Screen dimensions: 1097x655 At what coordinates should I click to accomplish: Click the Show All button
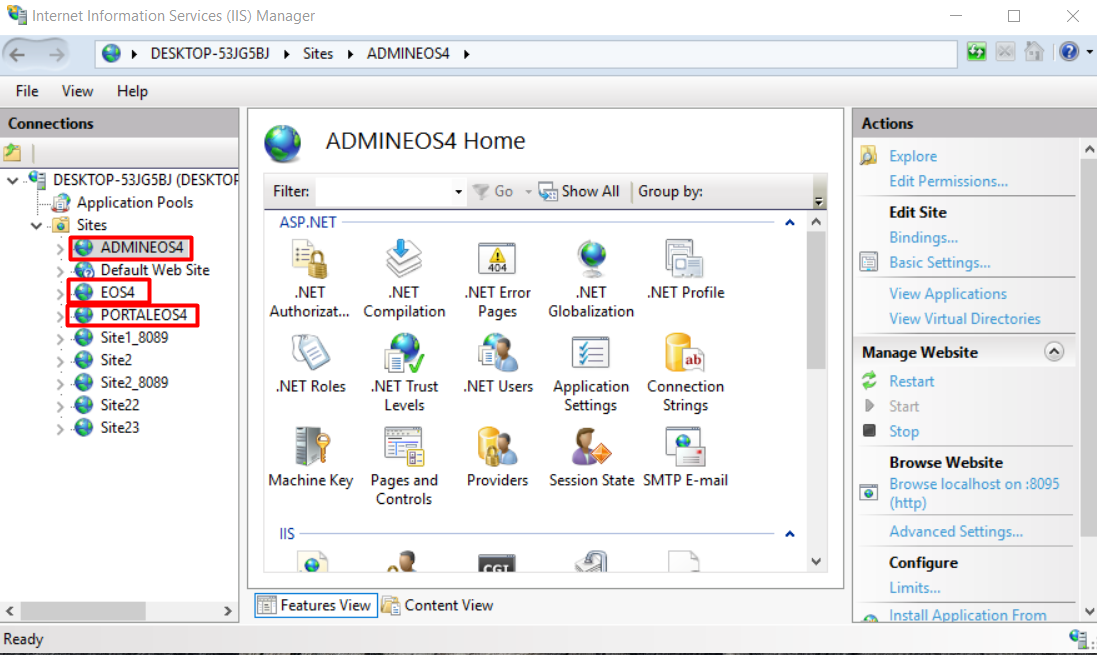(x=579, y=192)
